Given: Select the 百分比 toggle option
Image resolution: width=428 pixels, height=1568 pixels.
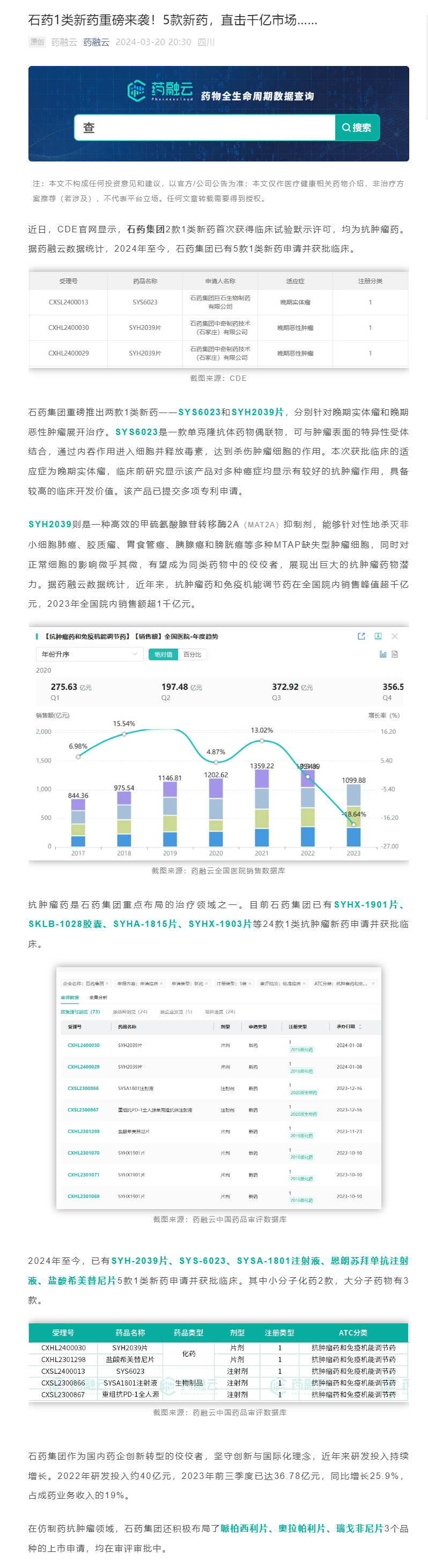Looking at the screenshot, I should point(192,654).
